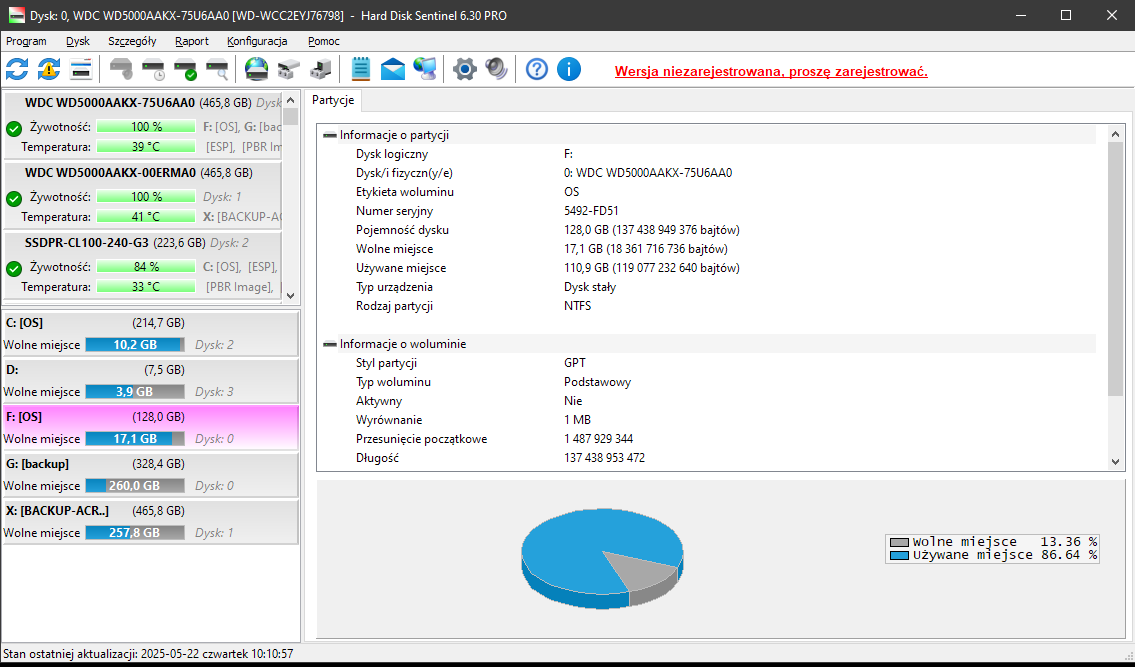The height and width of the screenshot is (667, 1135).
Task: Open the blue notepad report icon
Action: coord(361,69)
